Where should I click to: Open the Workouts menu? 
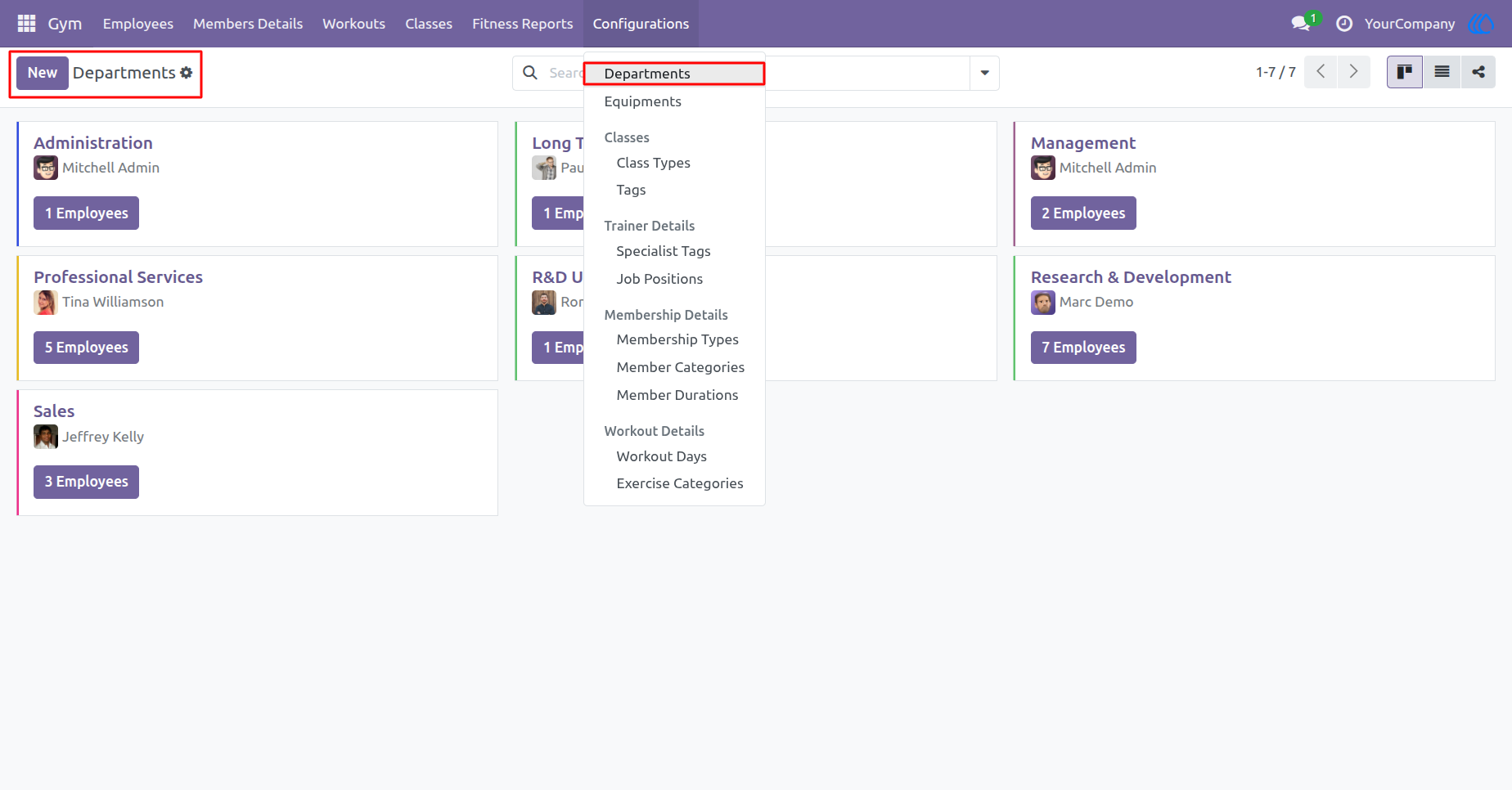tap(353, 24)
